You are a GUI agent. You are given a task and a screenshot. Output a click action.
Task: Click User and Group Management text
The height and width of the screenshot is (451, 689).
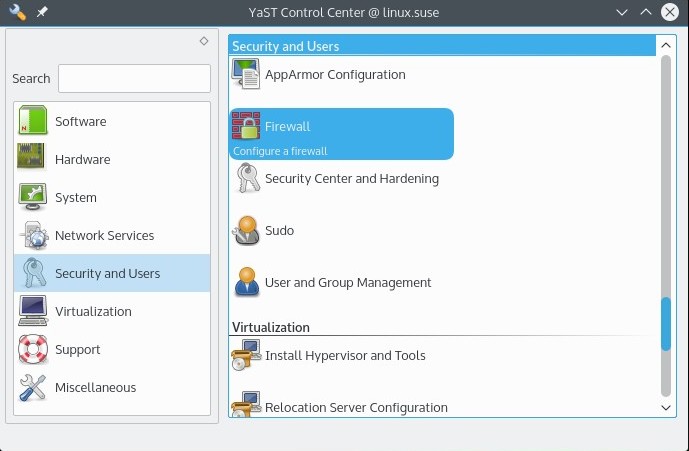coord(348,283)
